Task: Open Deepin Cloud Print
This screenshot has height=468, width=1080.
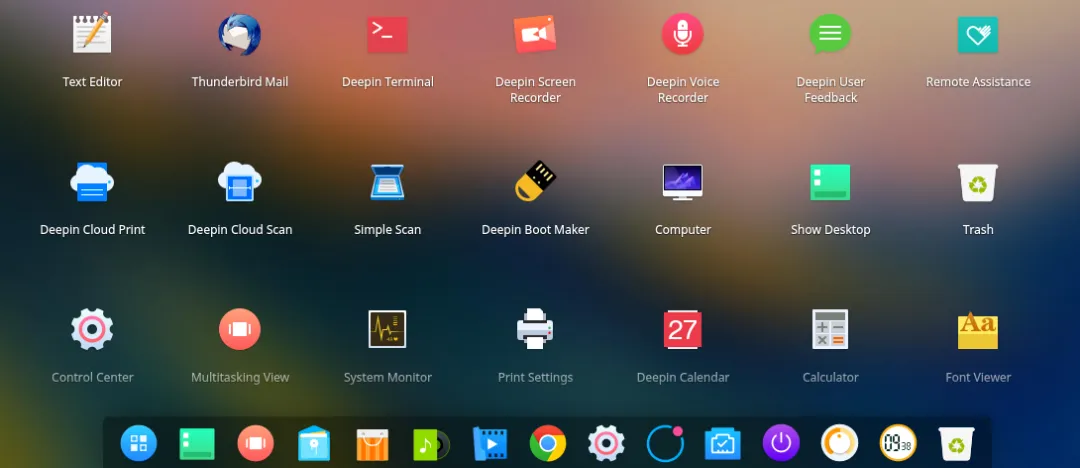Action: pyautogui.click(x=92, y=182)
